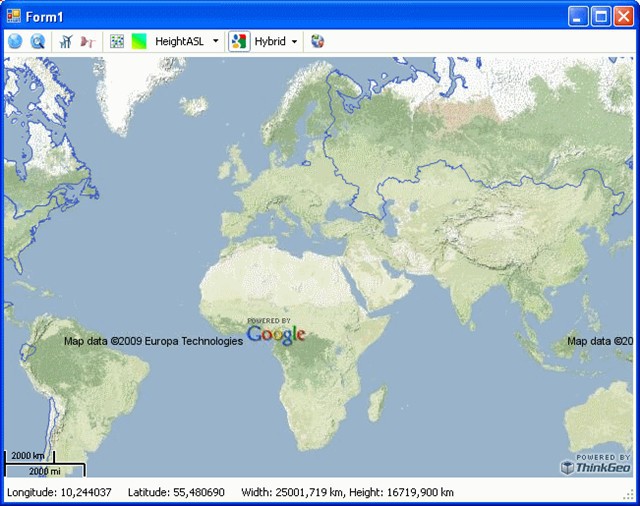Close the Form1 window

point(624,17)
